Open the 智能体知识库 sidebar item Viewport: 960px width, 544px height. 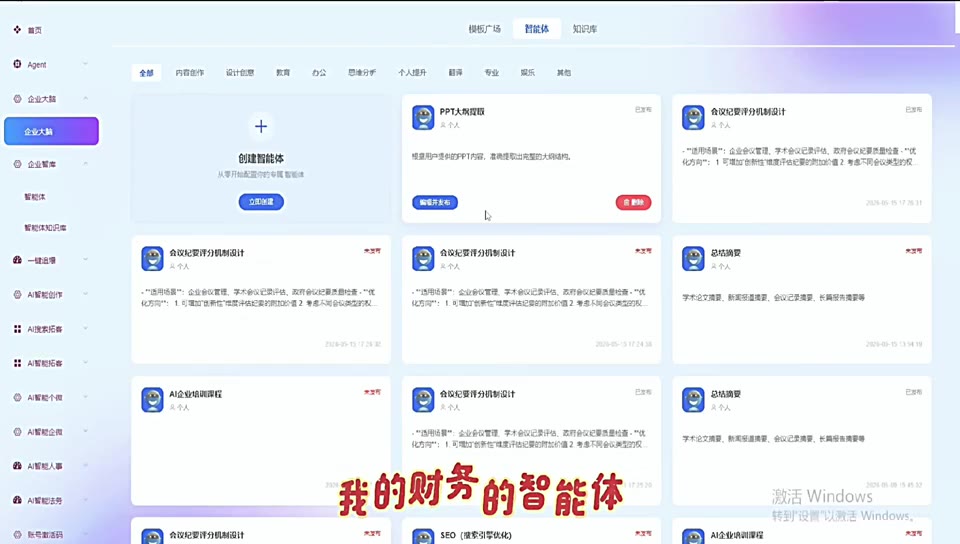[45, 228]
